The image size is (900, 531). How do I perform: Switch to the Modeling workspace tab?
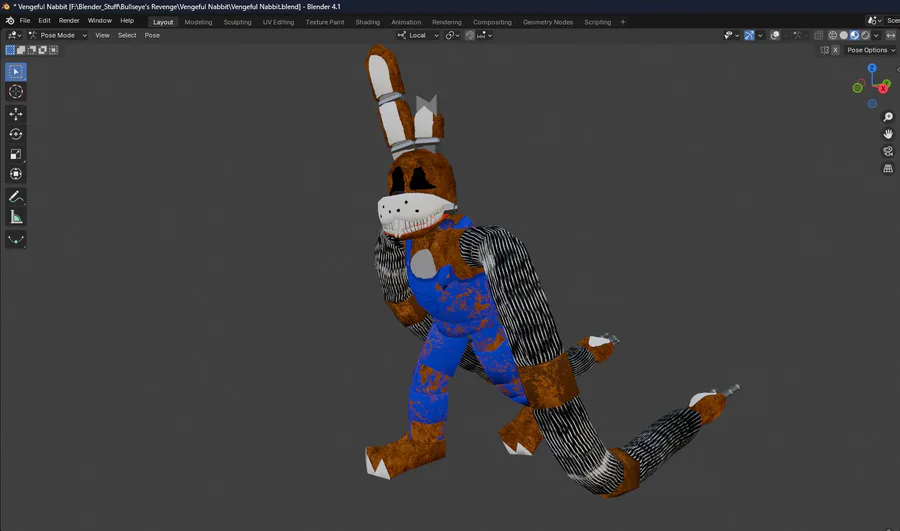[198, 22]
